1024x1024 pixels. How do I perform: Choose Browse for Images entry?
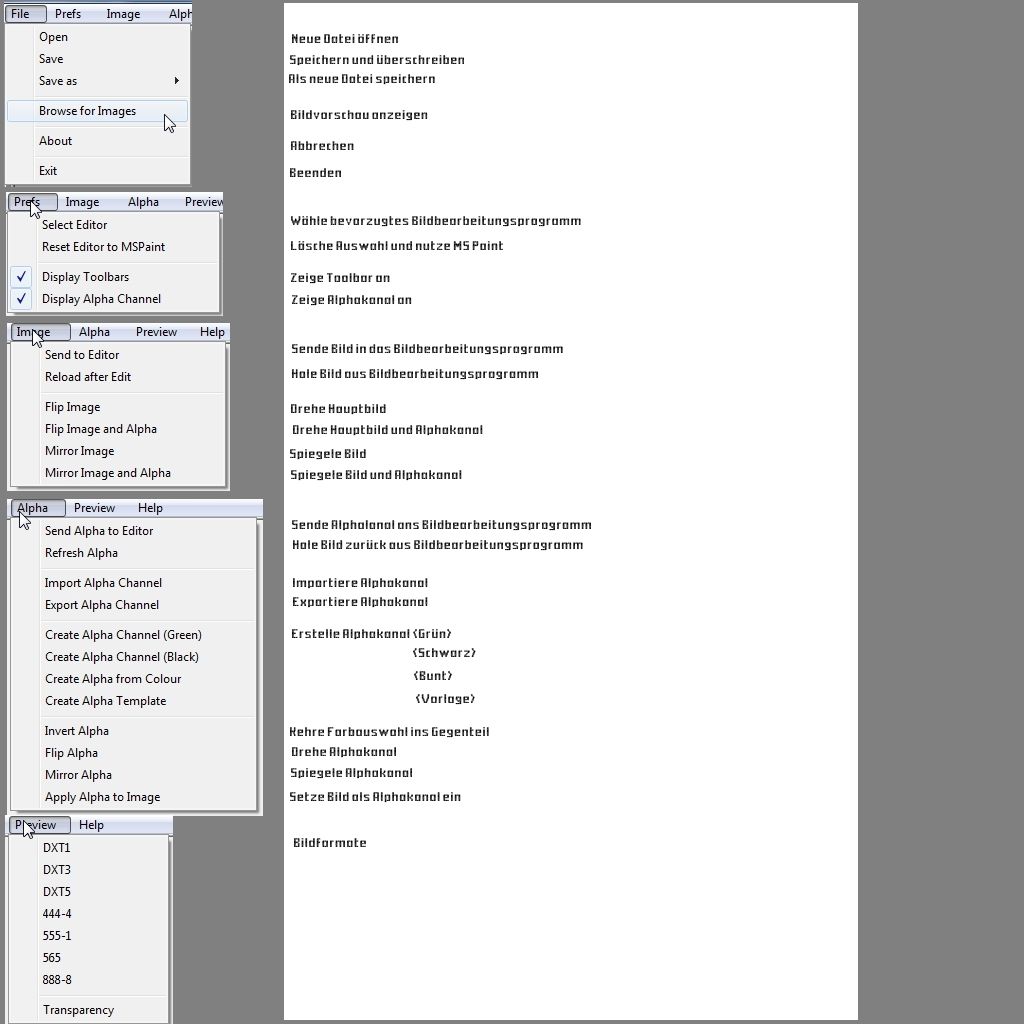point(87,111)
